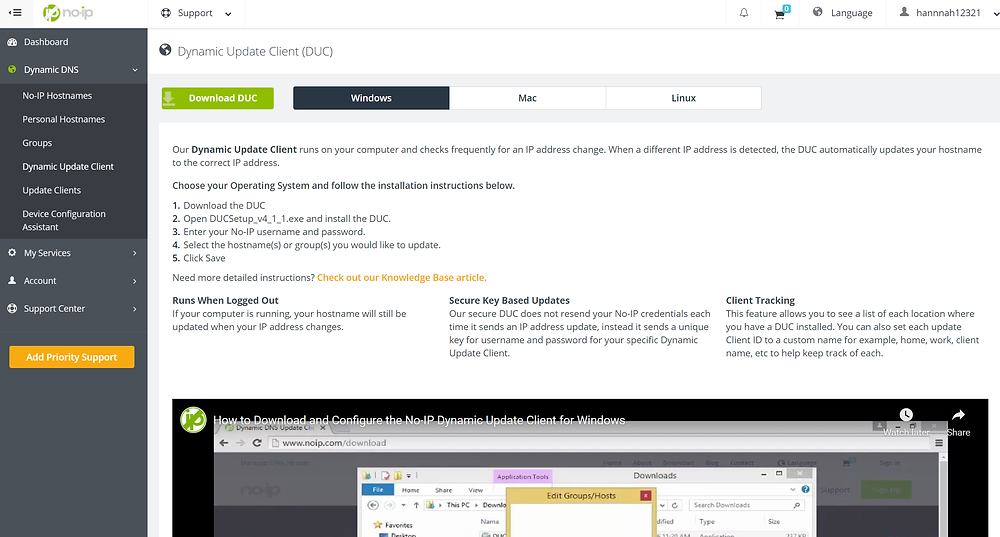1000x537 pixels.
Task: Collapse the Dynamic DNS menu chevron
Action: (x=135, y=70)
